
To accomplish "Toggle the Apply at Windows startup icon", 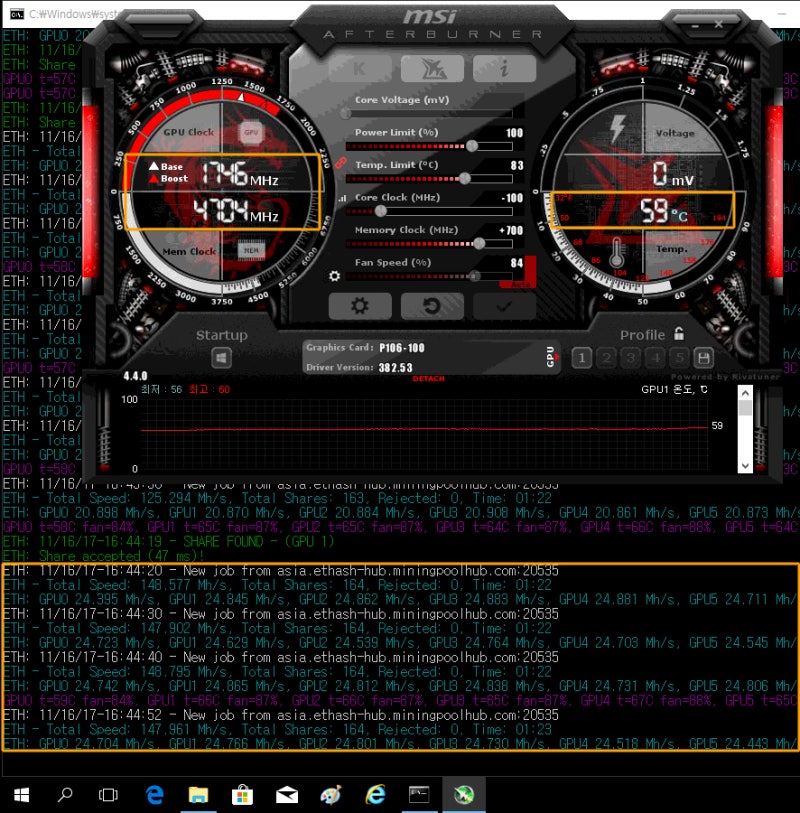I will point(221,358).
